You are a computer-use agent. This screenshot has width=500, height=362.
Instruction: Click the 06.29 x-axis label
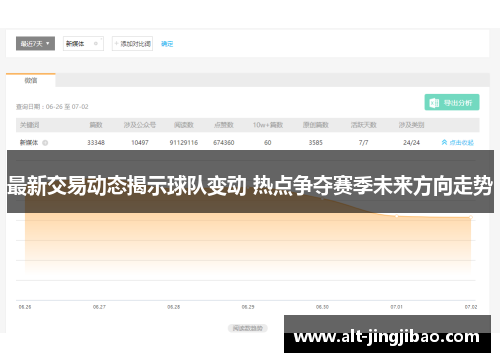[x=248, y=307]
